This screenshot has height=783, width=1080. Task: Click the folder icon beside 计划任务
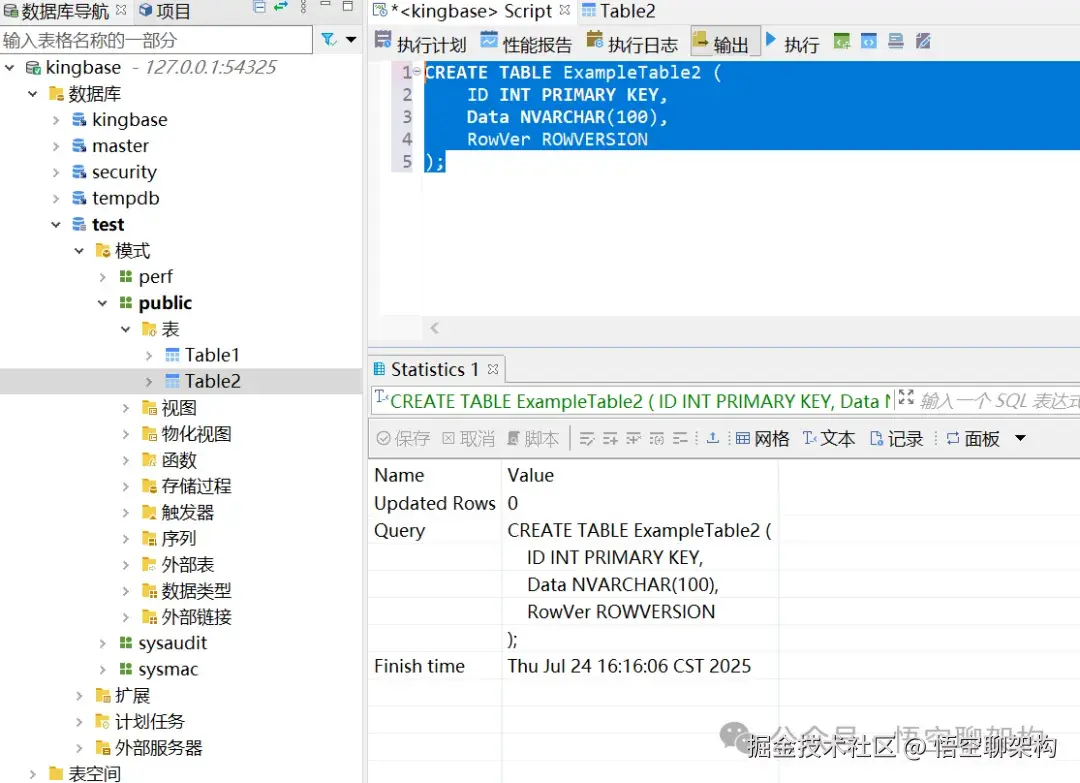coord(103,722)
